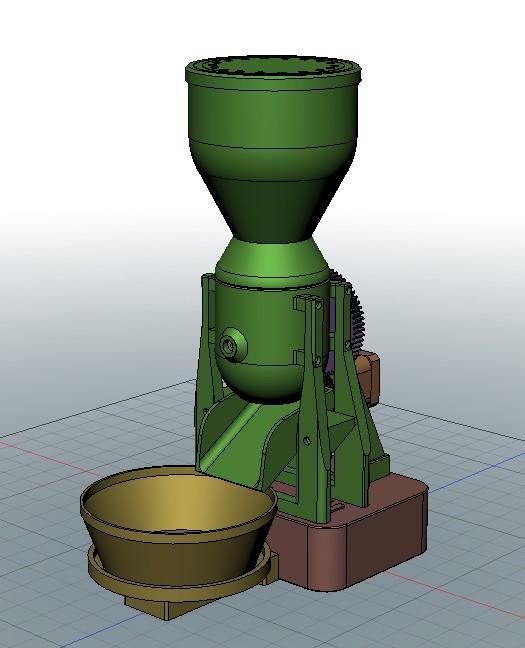Click the toothed ring inside hopper rim
The height and width of the screenshot is (648, 525).
pos(273,66)
